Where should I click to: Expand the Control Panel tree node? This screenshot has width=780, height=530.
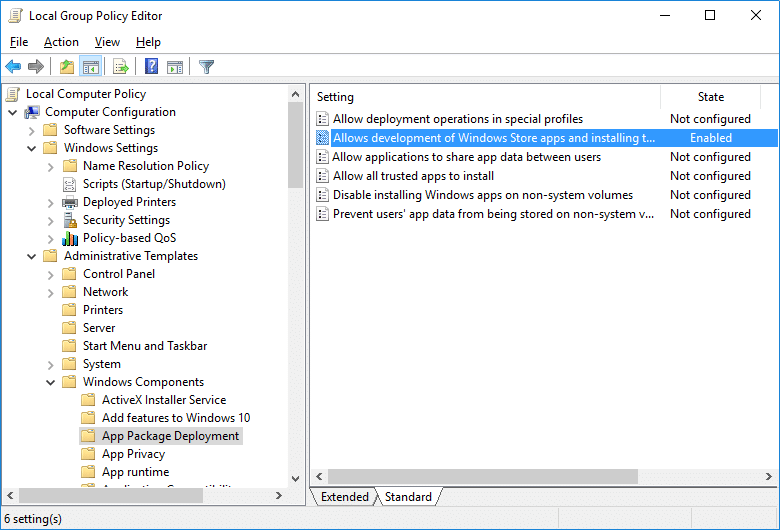point(50,274)
